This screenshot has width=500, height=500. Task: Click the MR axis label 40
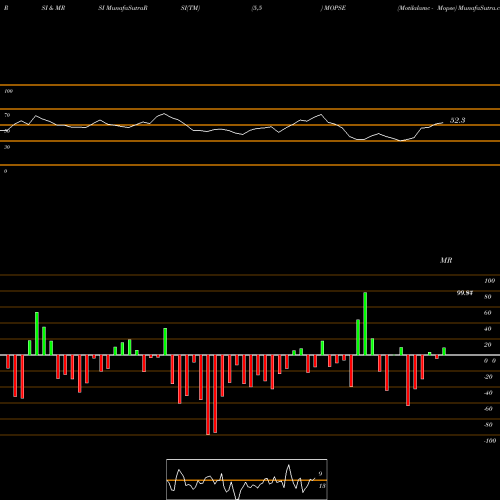tap(488, 329)
